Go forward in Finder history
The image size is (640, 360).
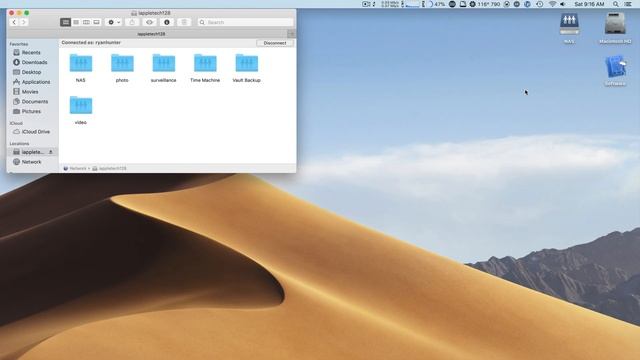pos(24,22)
